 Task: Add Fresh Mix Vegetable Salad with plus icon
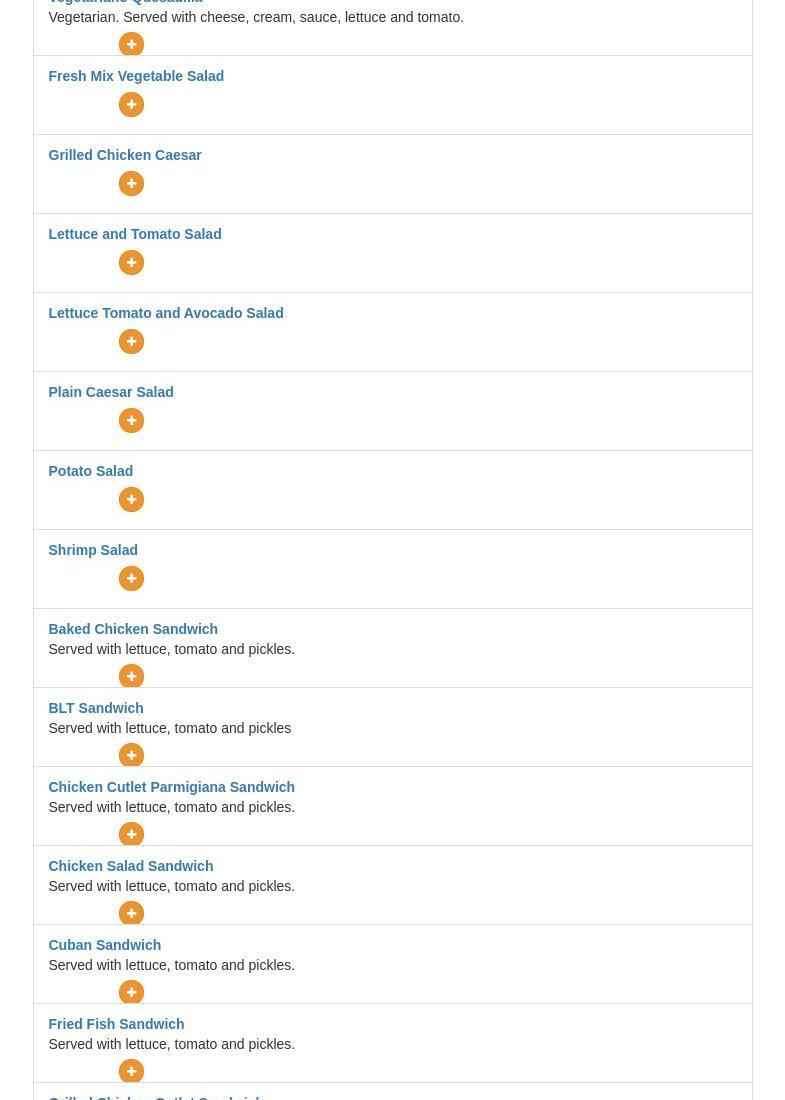(x=131, y=105)
